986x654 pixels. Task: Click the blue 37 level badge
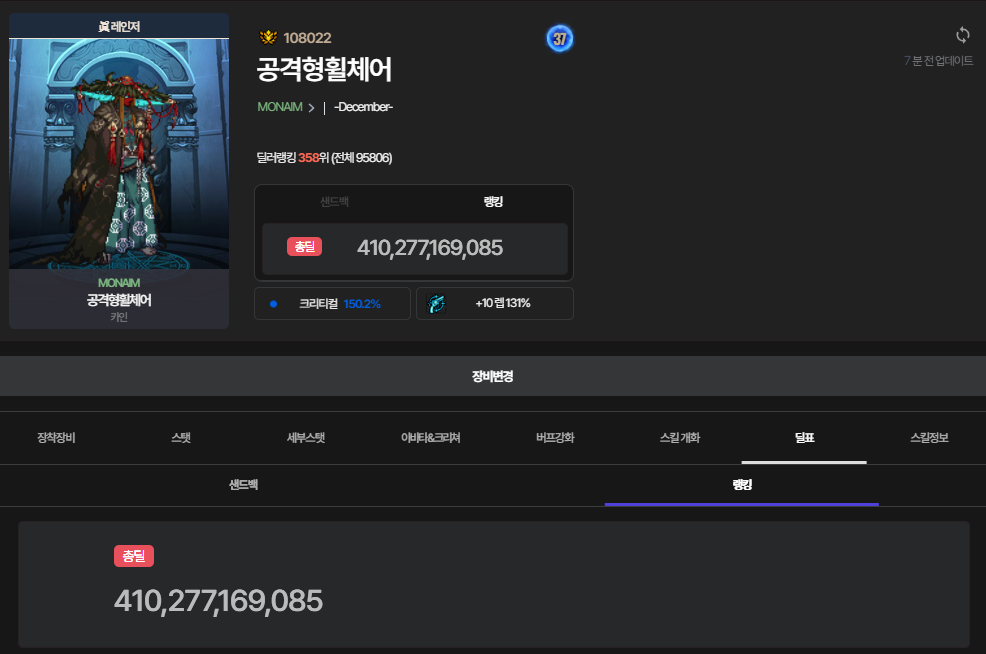pyautogui.click(x=560, y=38)
